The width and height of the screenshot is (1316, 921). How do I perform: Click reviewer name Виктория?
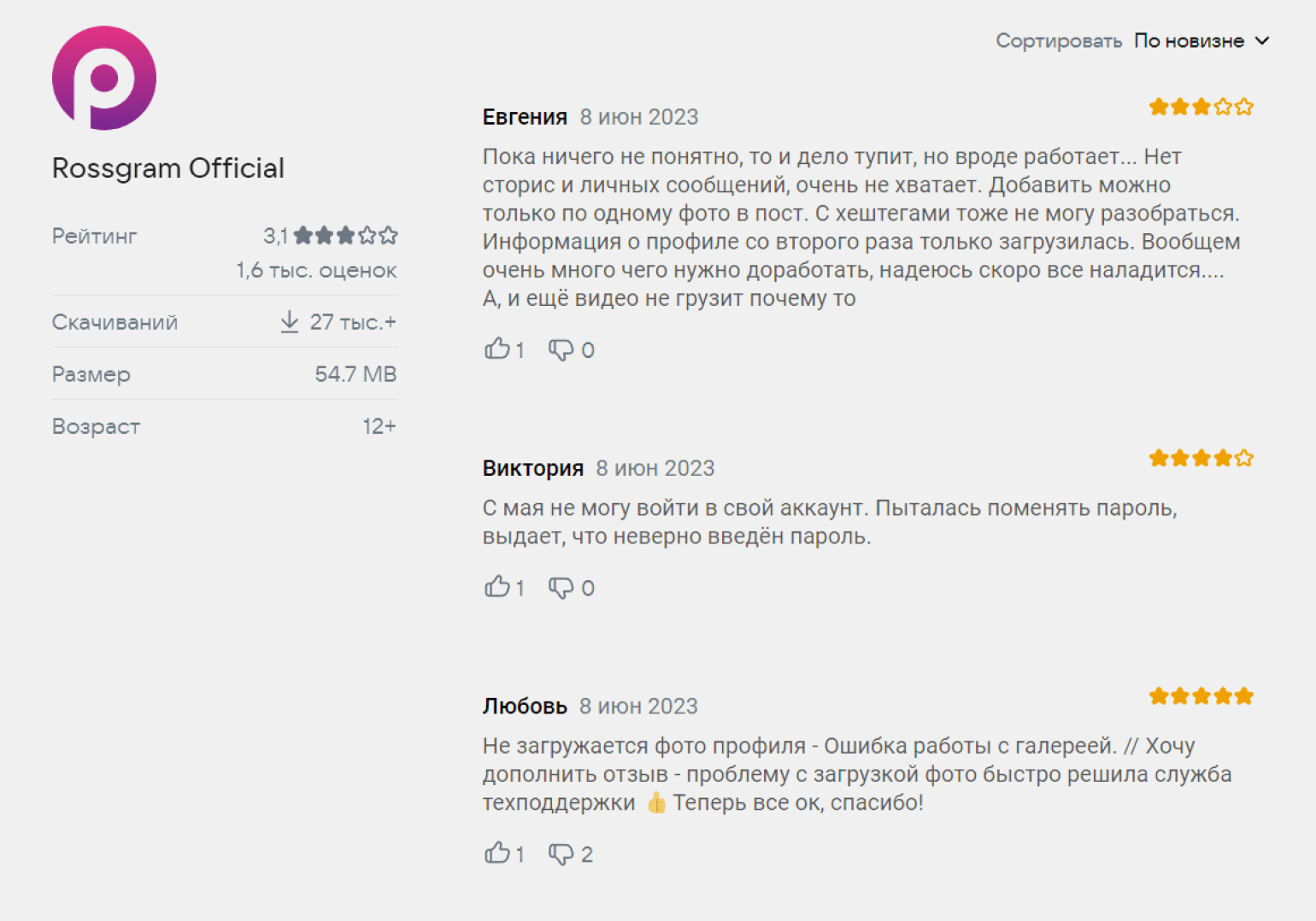(533, 468)
